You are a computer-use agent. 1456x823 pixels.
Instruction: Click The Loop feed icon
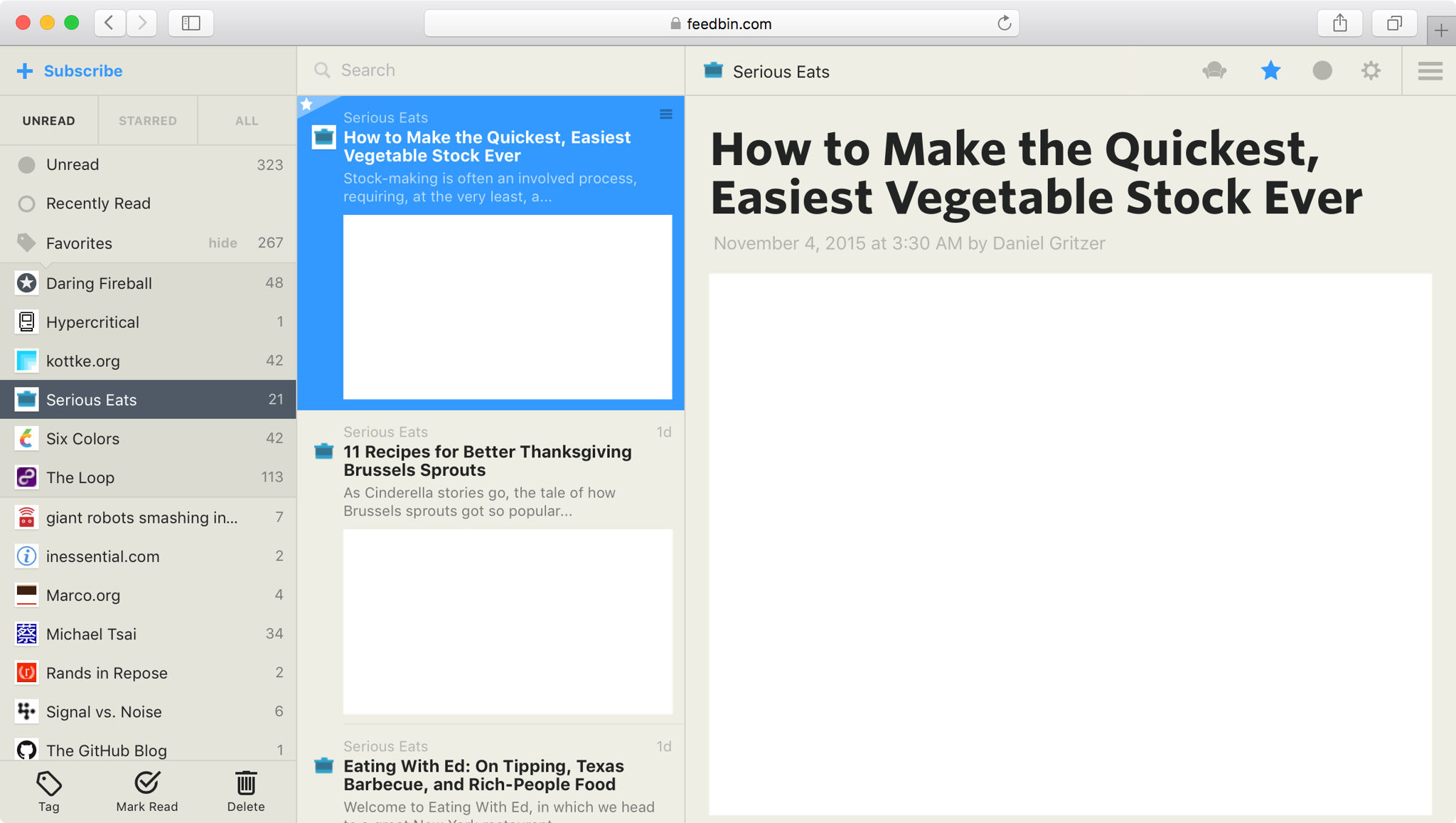(x=26, y=477)
